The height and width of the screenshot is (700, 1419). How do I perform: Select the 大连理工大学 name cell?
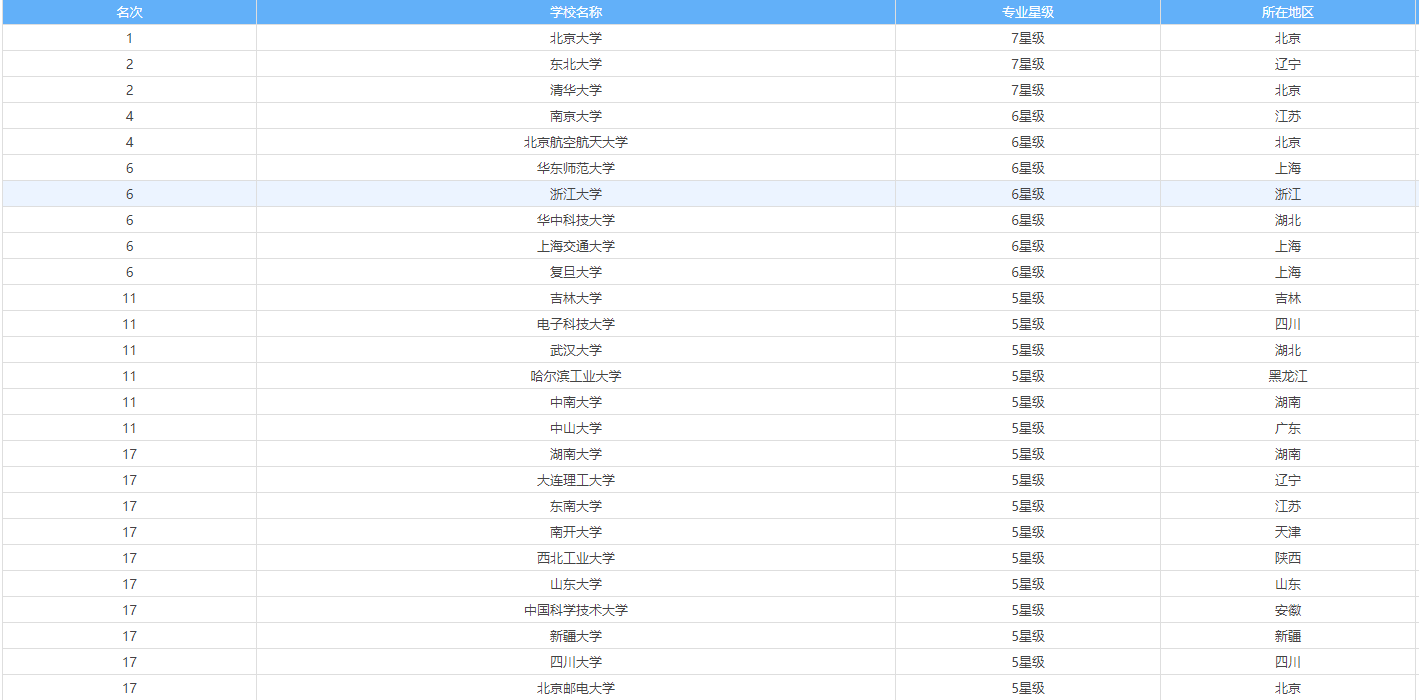point(576,480)
